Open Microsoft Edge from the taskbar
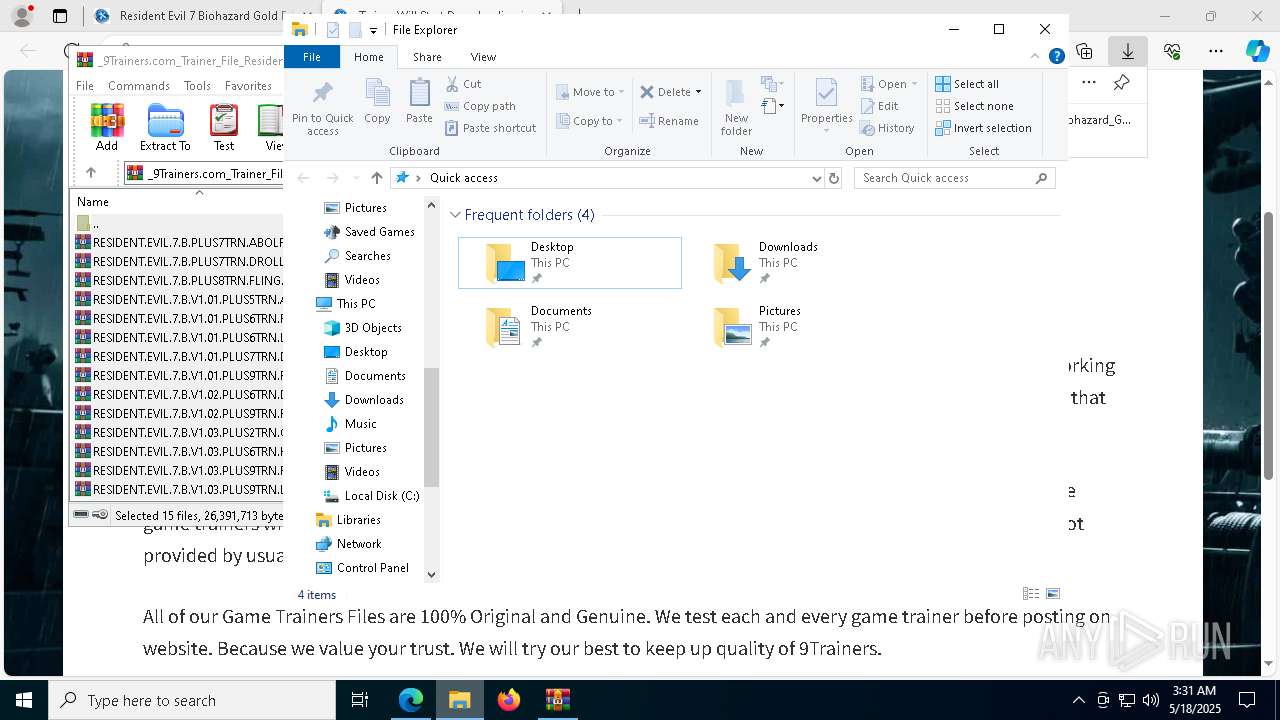The height and width of the screenshot is (720, 1280). tap(411, 700)
